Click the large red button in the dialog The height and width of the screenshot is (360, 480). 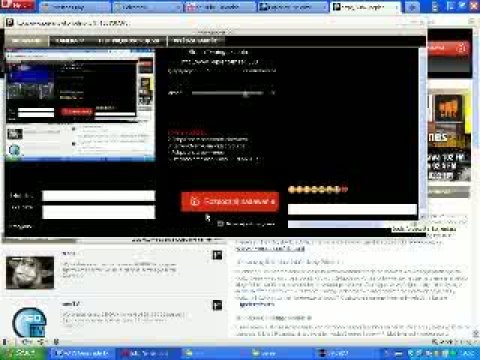click(230, 201)
